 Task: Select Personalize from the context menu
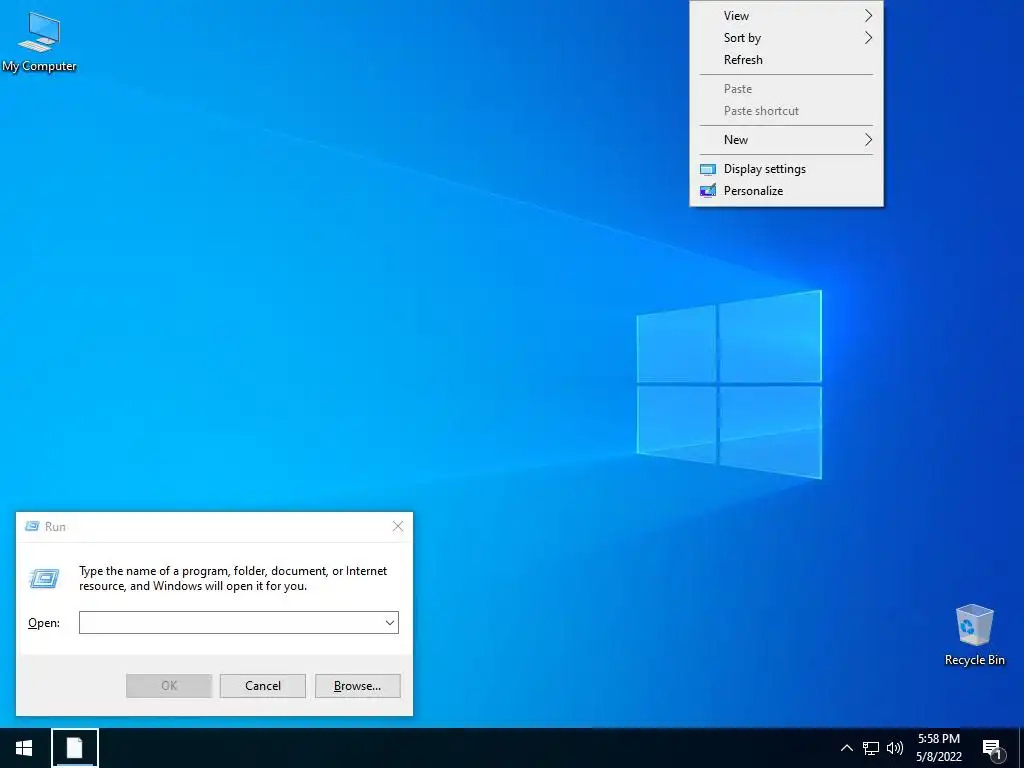pyautogui.click(x=786, y=191)
